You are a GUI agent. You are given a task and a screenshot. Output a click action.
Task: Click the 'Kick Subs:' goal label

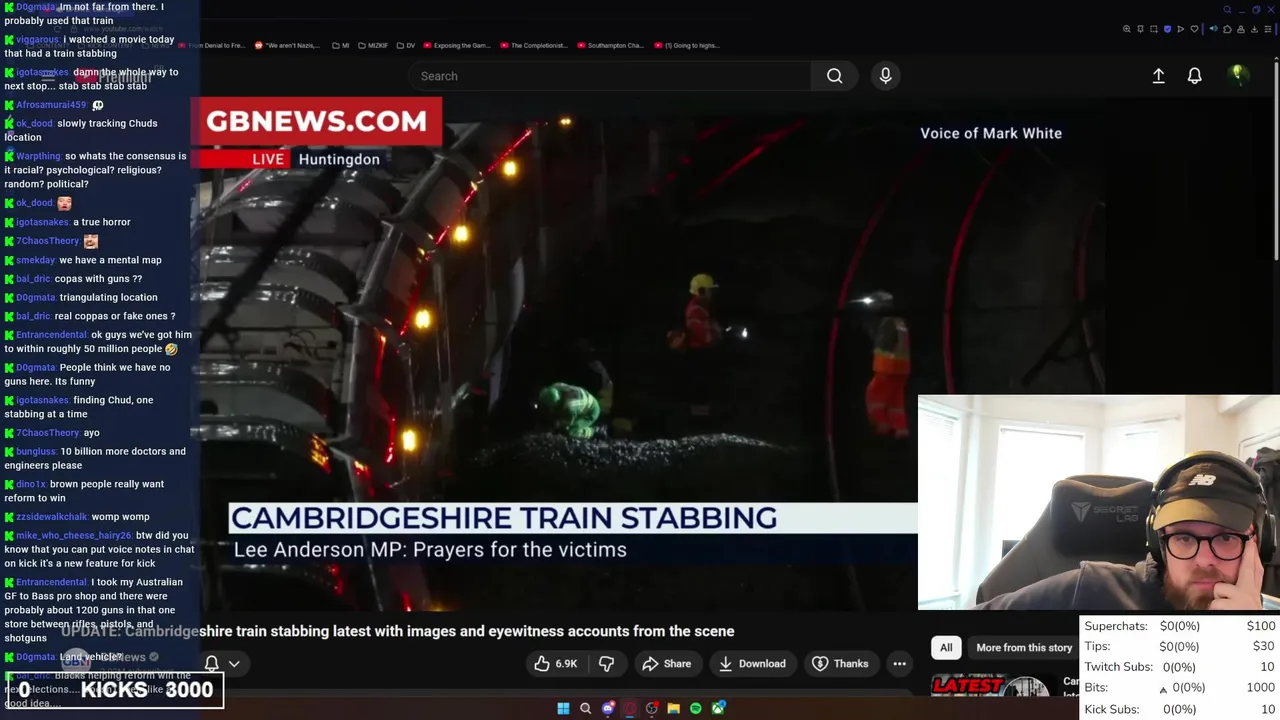[x=1112, y=709]
